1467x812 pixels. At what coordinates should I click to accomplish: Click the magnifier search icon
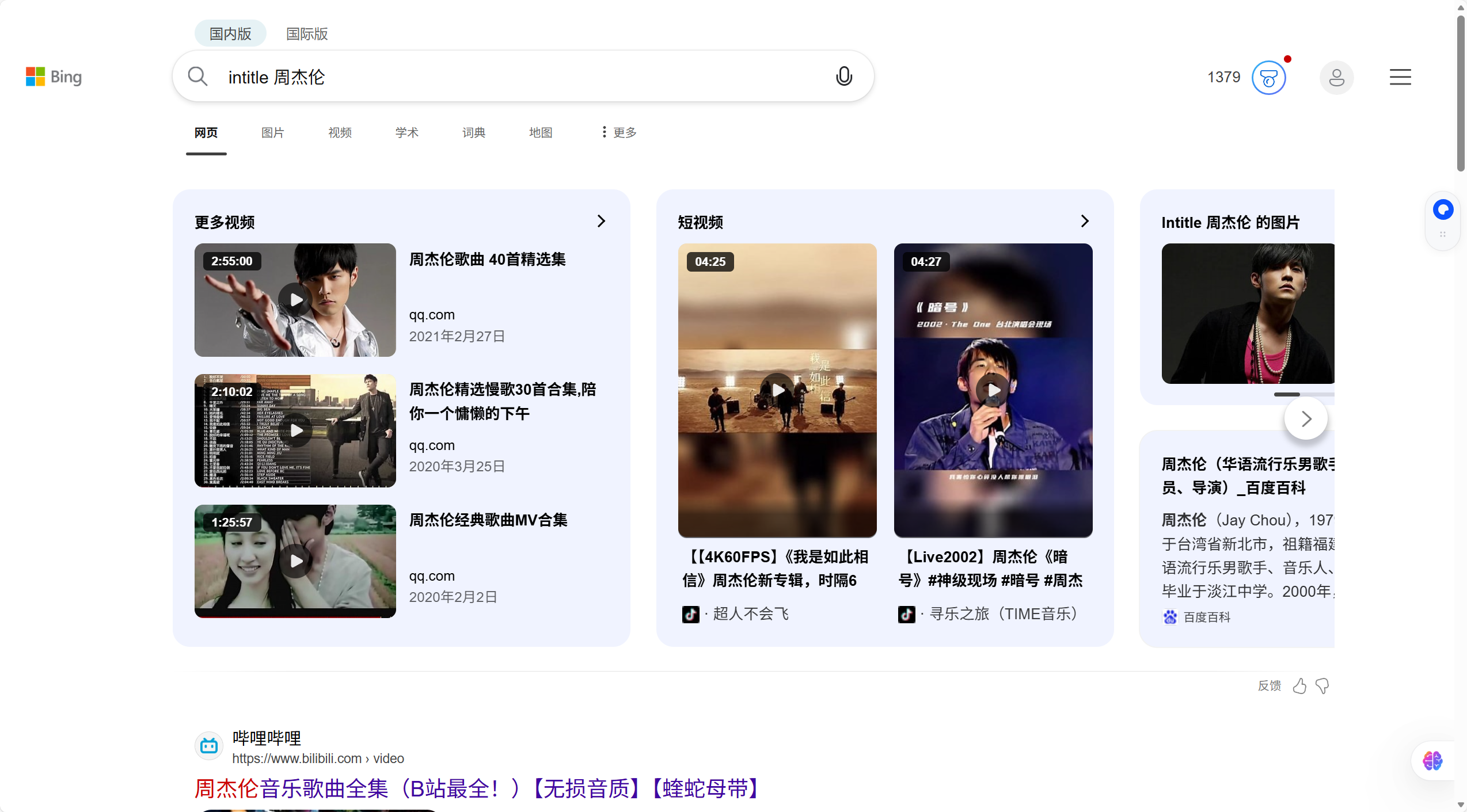coord(197,77)
